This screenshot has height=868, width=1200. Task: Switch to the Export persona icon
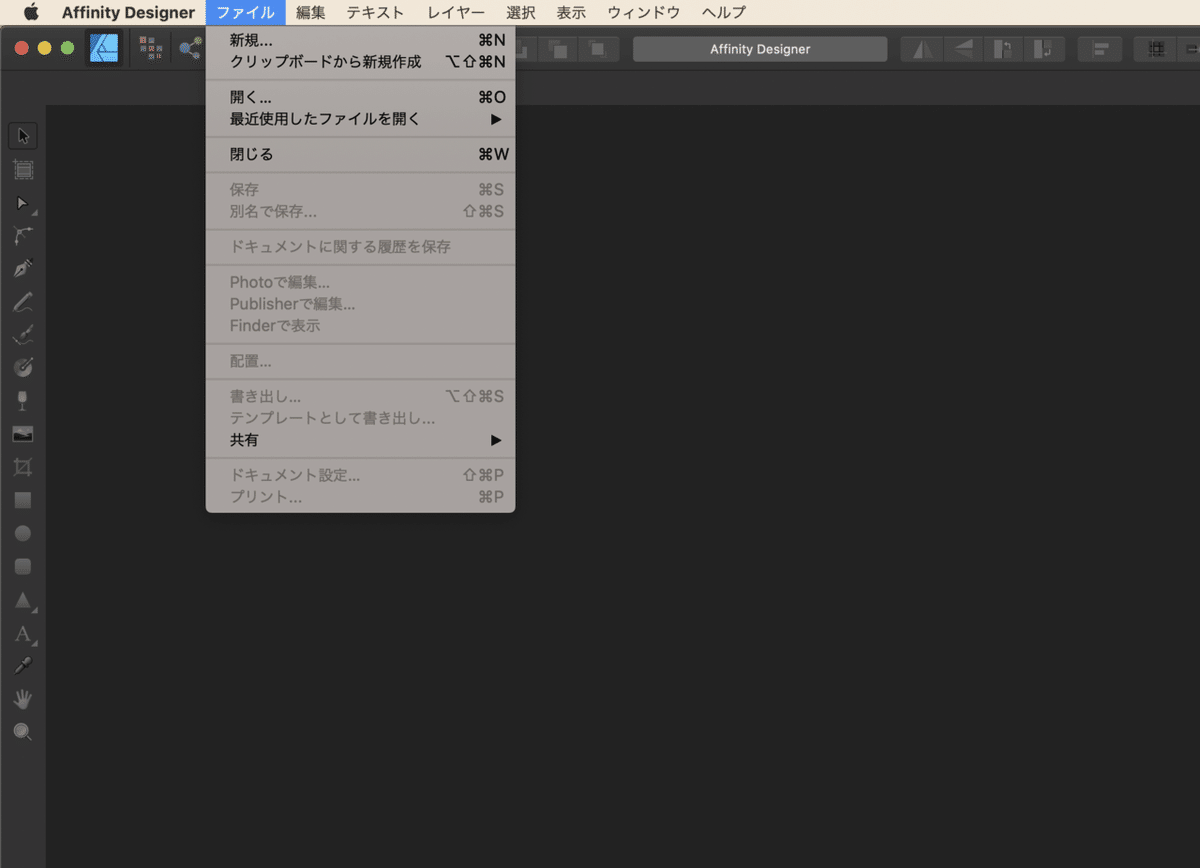pyautogui.click(x=190, y=49)
